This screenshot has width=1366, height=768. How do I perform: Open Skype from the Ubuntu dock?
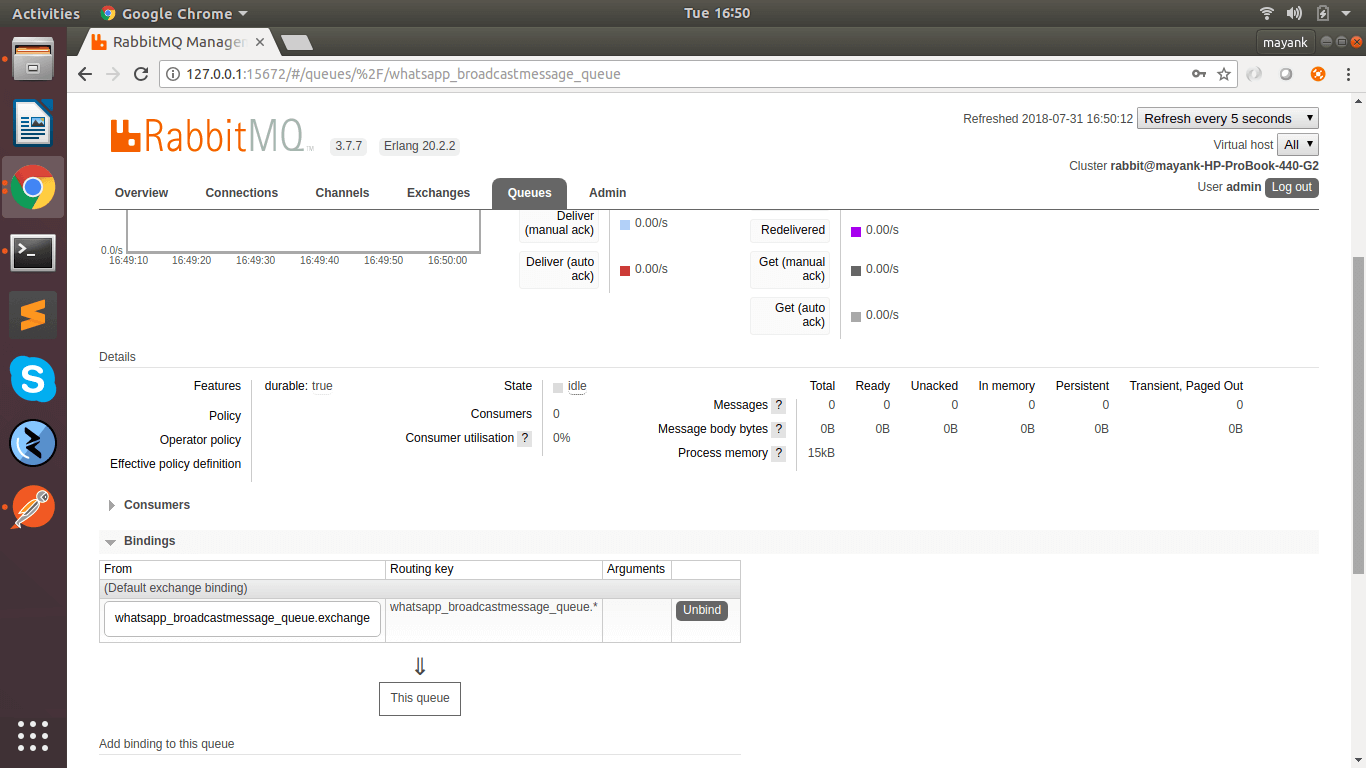[33, 380]
